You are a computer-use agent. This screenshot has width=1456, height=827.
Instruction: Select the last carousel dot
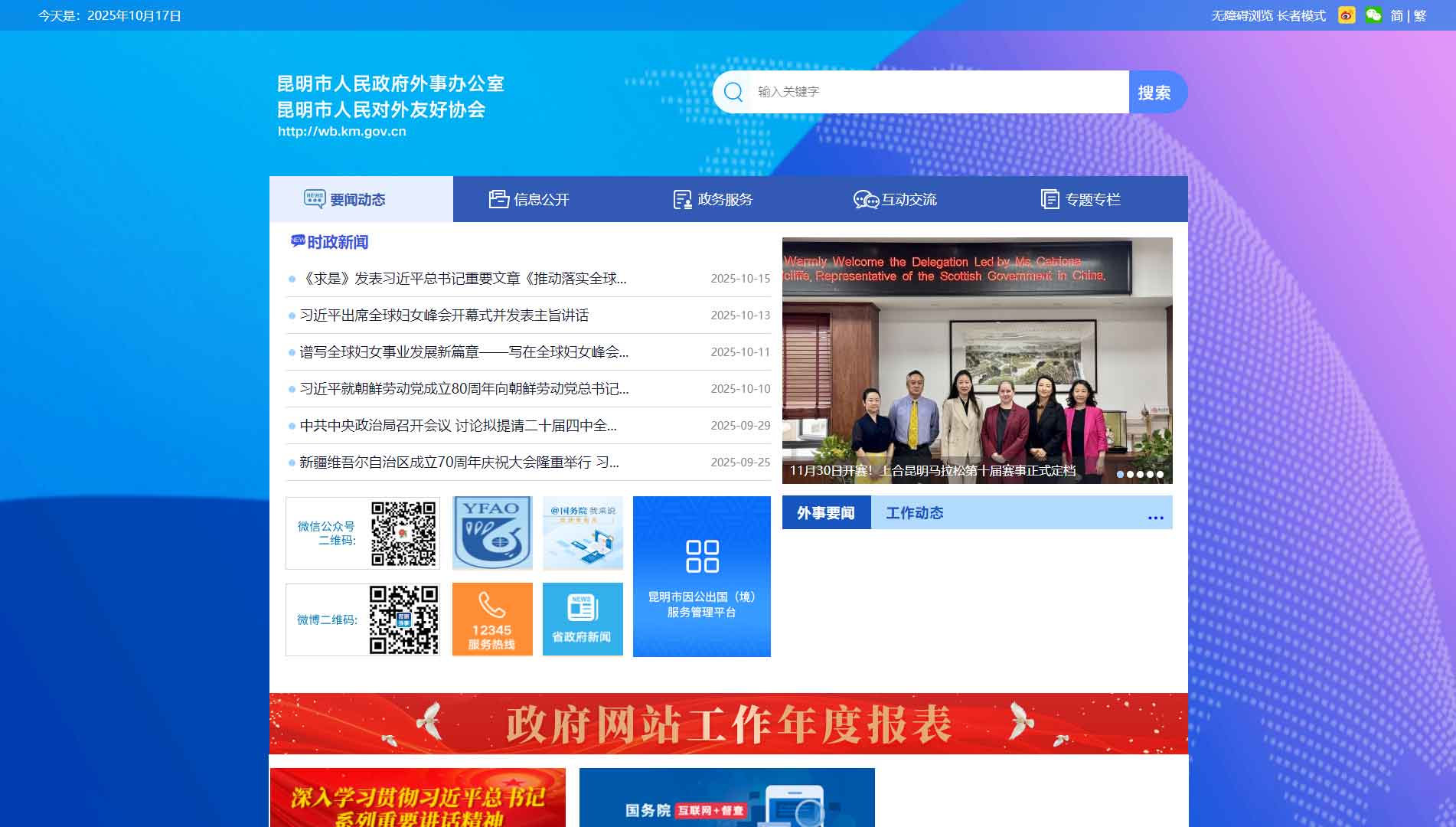(x=1160, y=474)
